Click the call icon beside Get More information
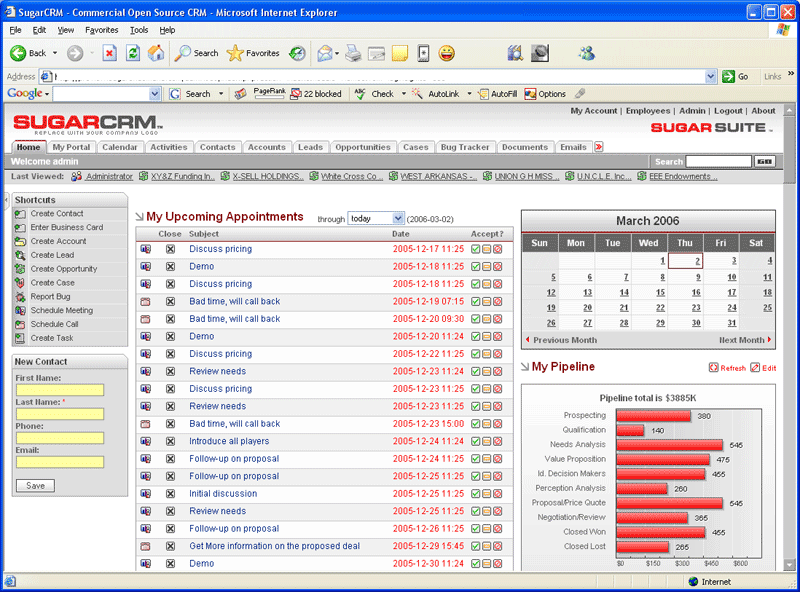The width and height of the screenshot is (800, 592). [146, 547]
